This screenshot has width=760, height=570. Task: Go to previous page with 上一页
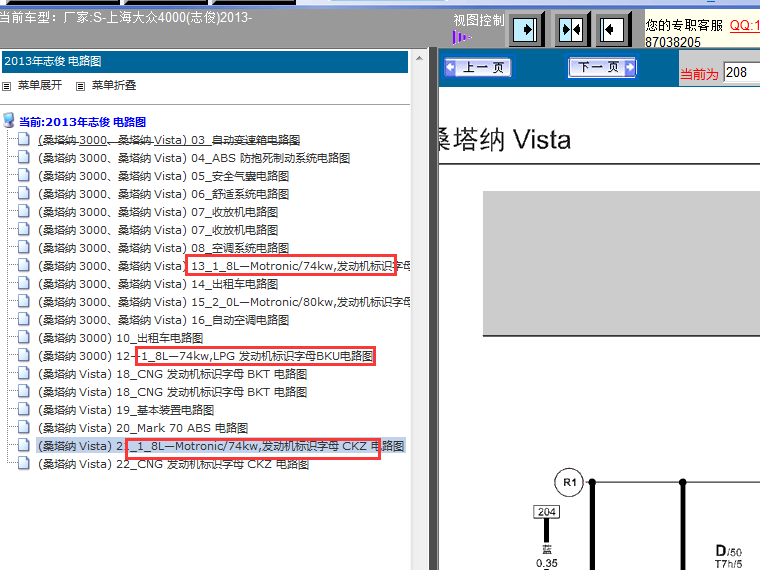pyautogui.click(x=477, y=67)
